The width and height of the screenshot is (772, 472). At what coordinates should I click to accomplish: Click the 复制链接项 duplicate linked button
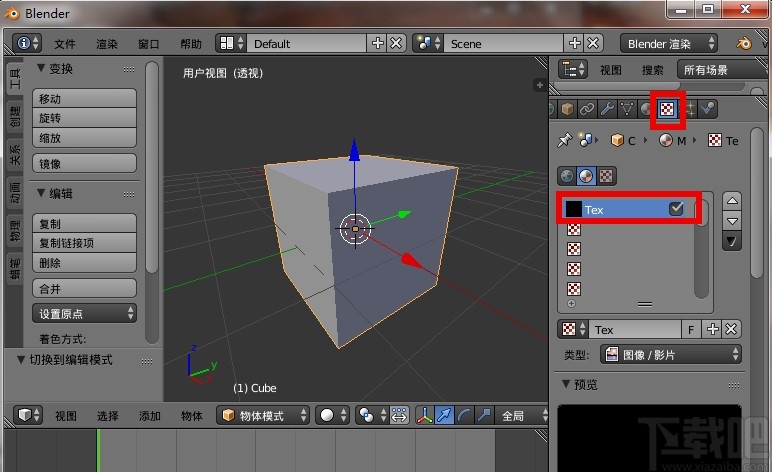tap(84, 243)
